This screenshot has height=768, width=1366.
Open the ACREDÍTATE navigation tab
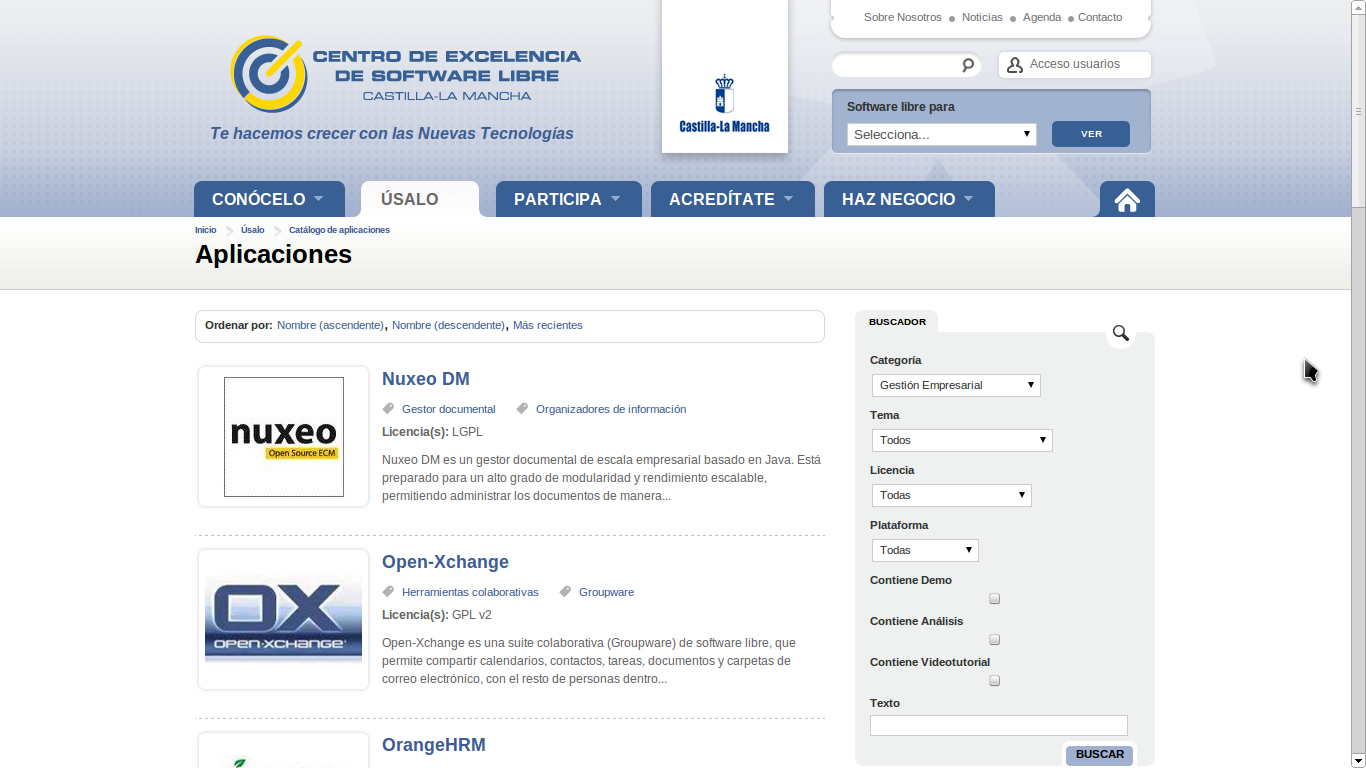(733, 199)
